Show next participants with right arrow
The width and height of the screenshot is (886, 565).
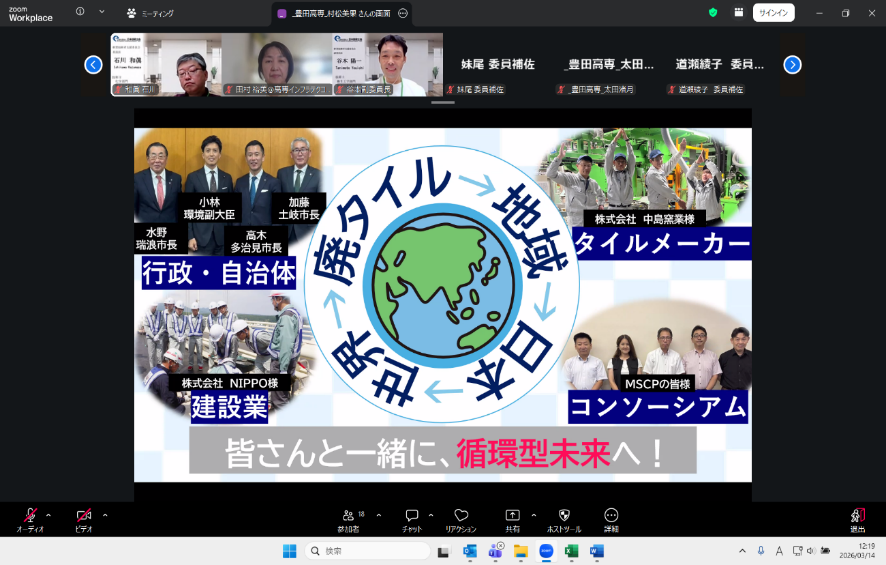tap(792, 65)
